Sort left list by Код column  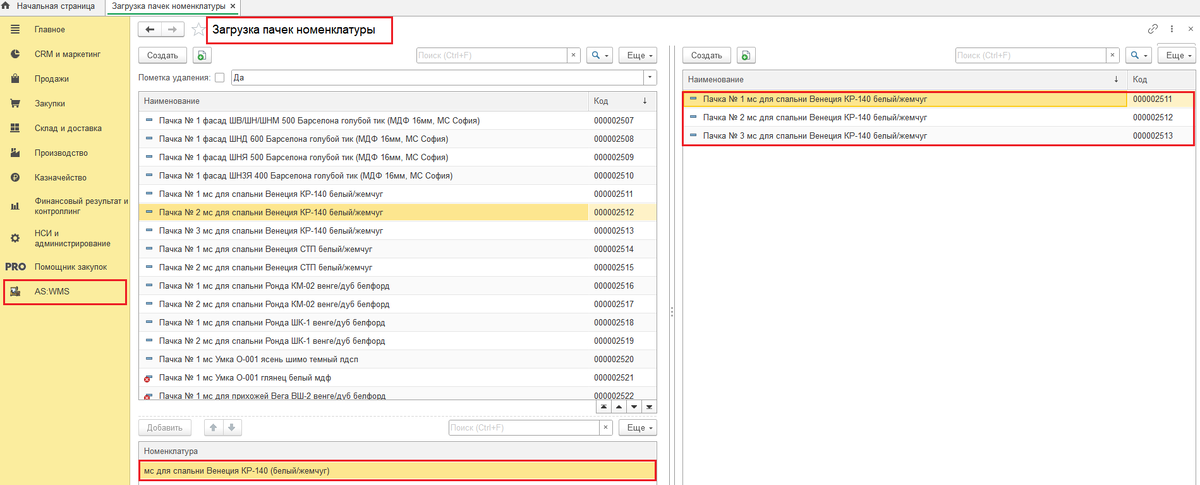pos(623,101)
